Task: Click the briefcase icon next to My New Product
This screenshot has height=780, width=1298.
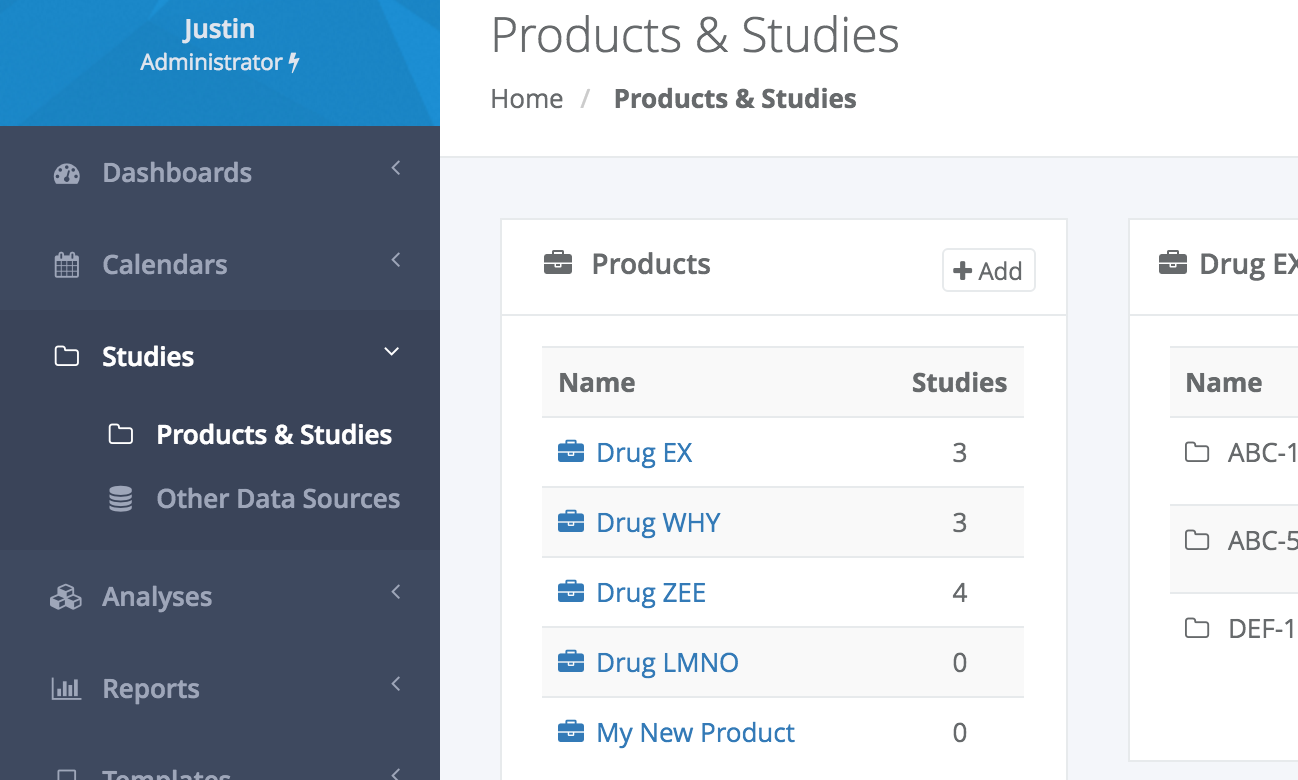Action: pyautogui.click(x=571, y=732)
